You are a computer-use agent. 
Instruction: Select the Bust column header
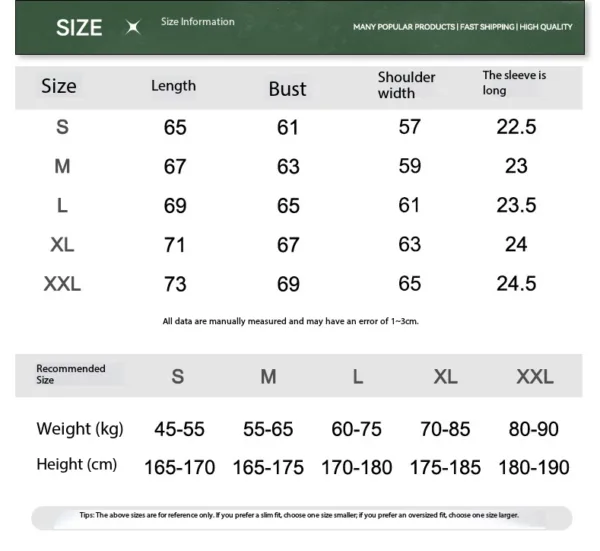tap(287, 89)
